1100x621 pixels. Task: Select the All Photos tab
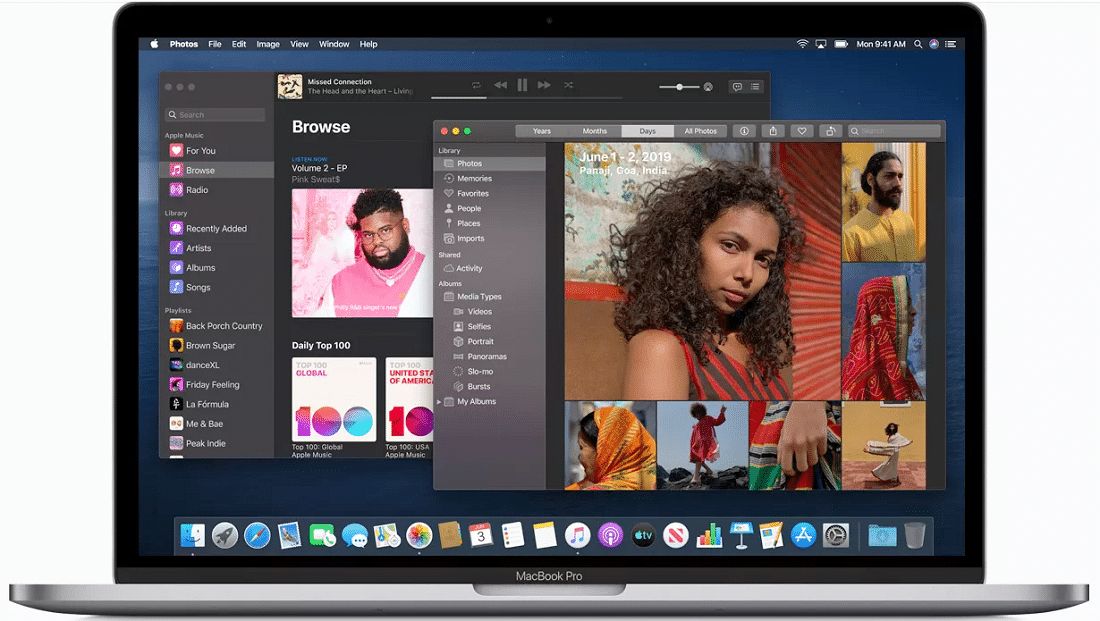click(701, 131)
